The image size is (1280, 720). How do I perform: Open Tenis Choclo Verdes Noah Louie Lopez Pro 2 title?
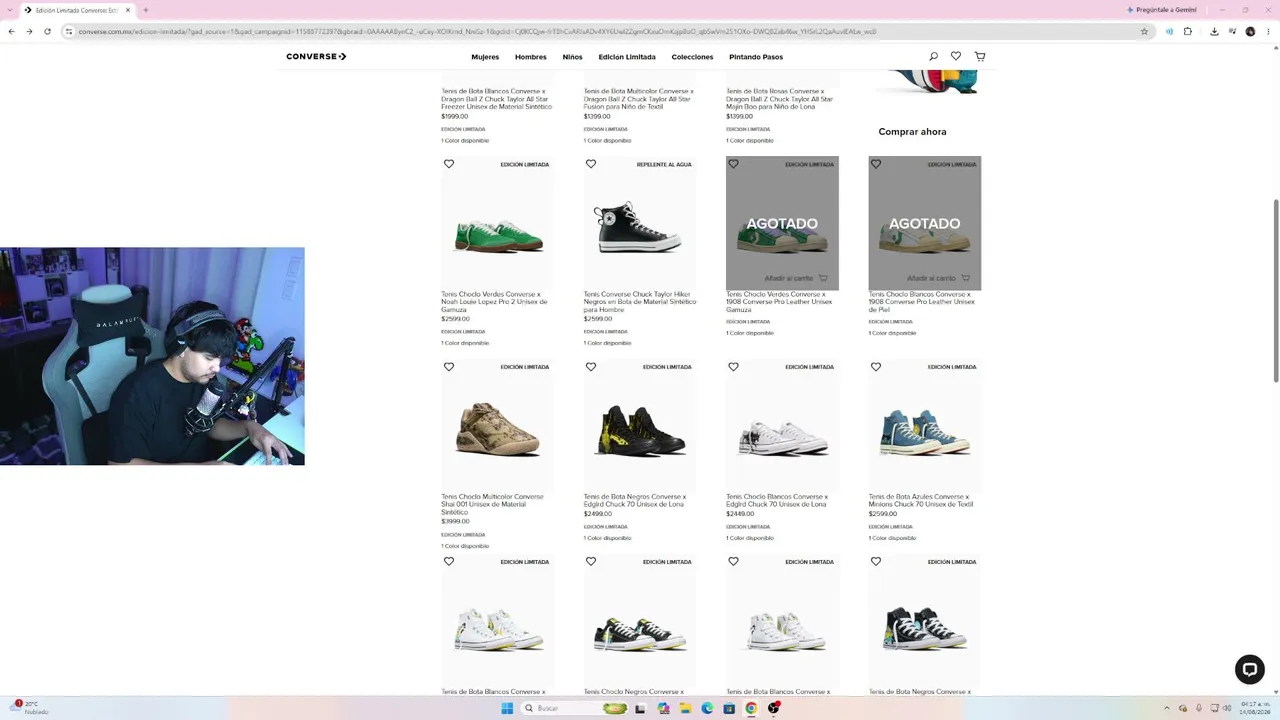495,302
